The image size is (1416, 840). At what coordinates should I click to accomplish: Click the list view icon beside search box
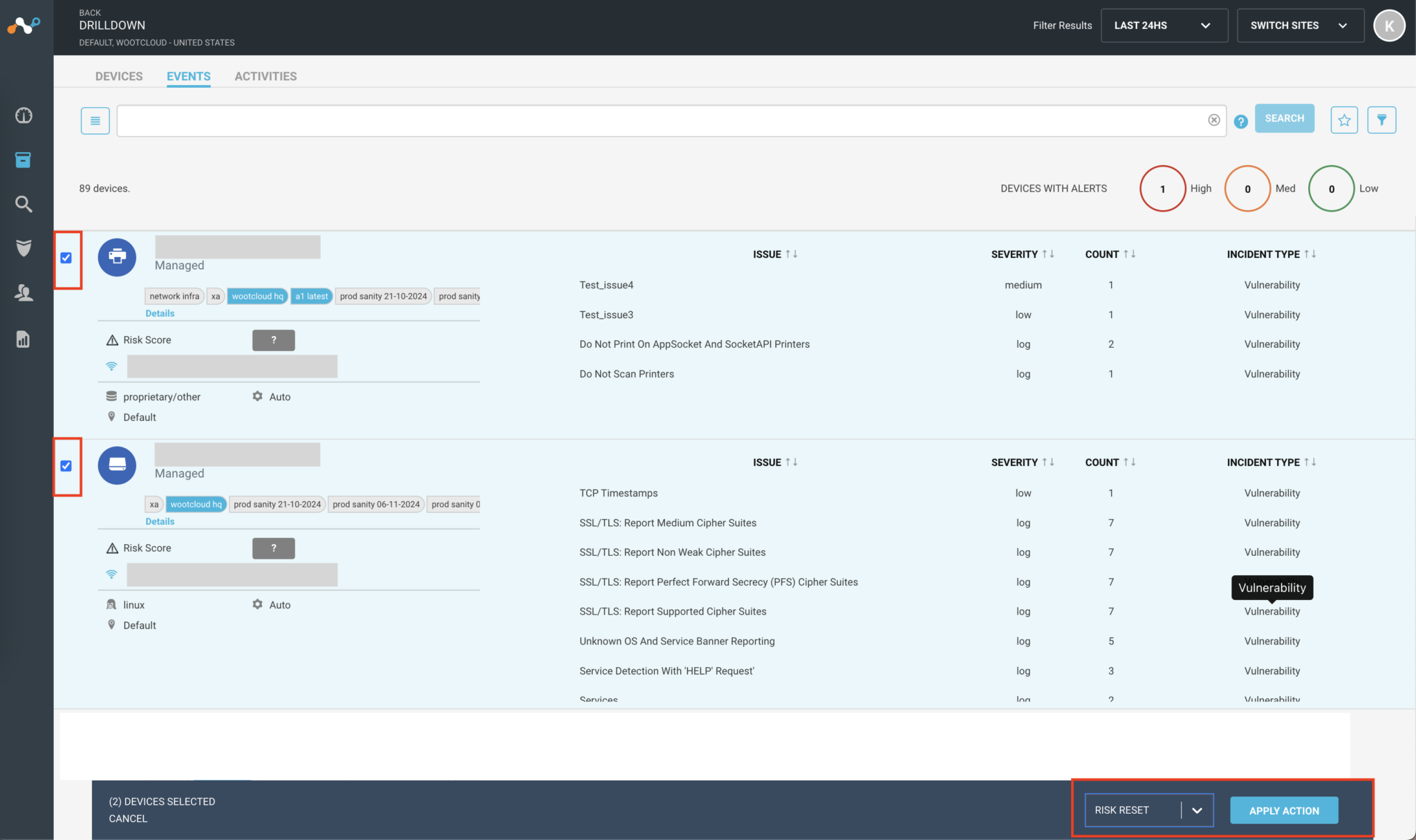(95, 121)
